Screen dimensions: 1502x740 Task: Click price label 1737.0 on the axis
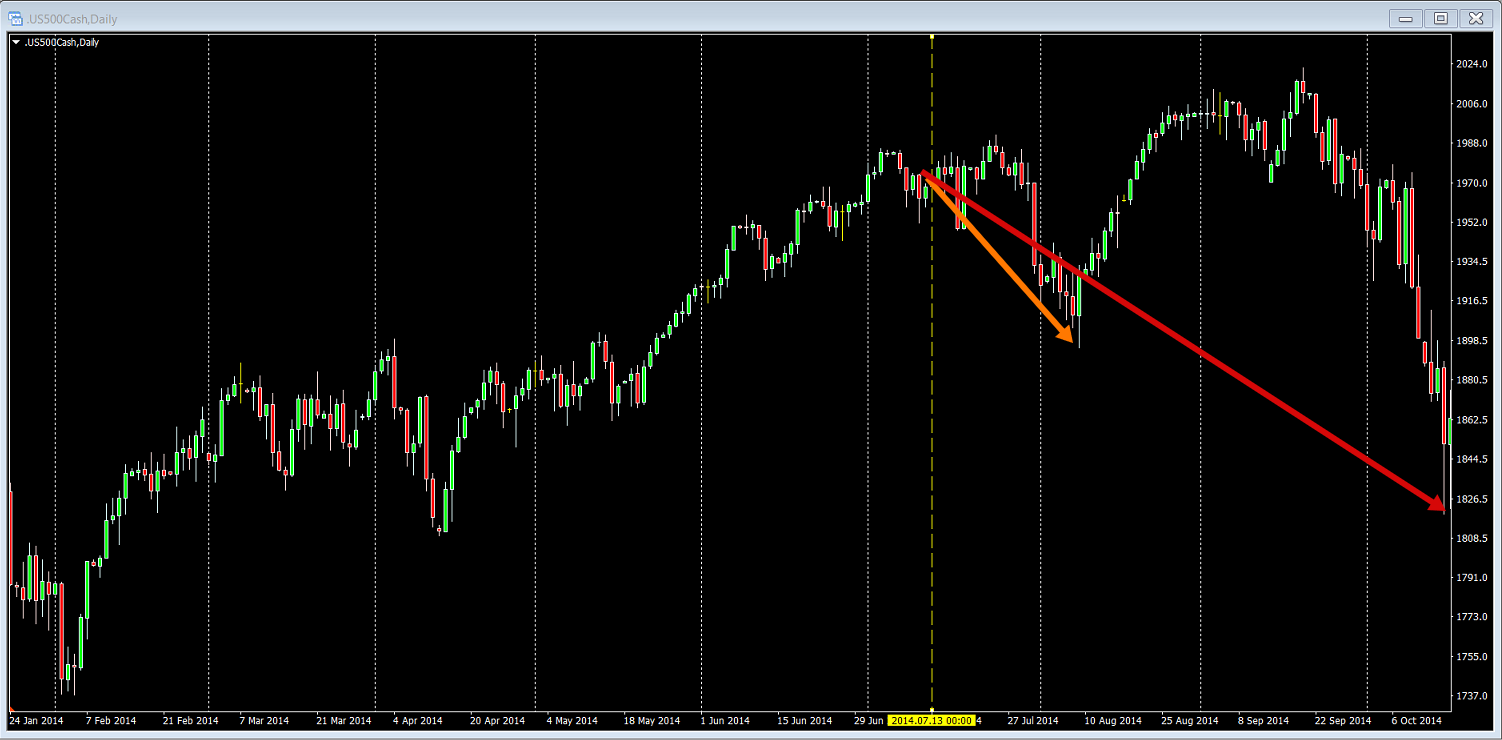point(1470,696)
